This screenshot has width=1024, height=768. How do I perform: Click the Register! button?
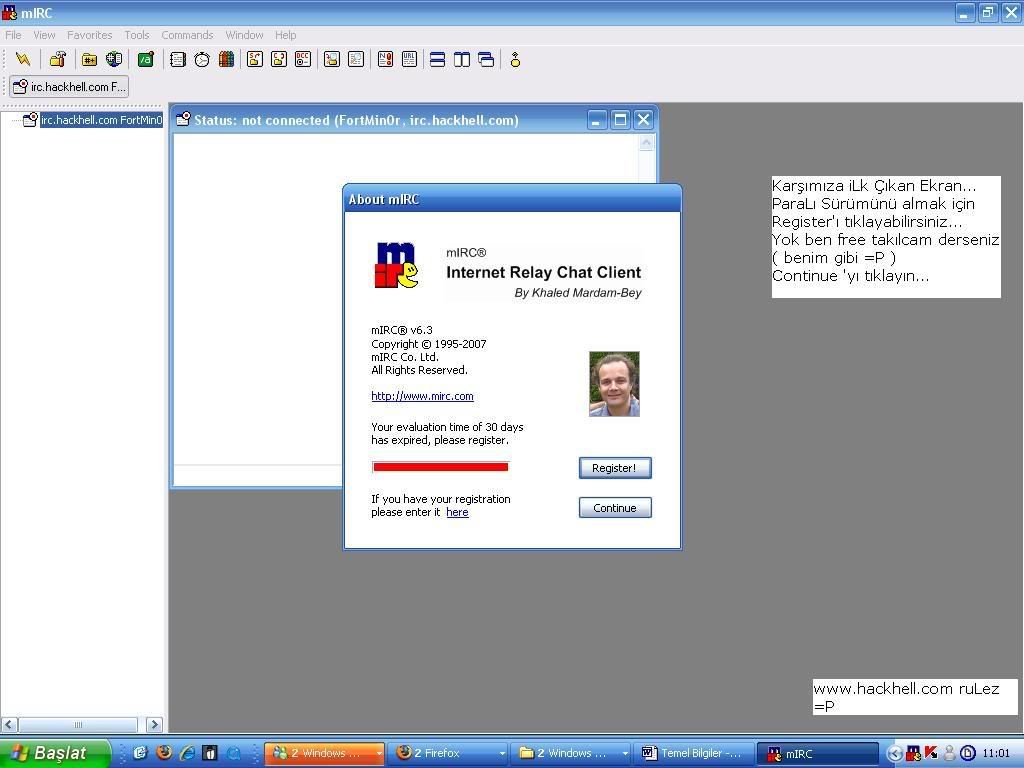(x=615, y=468)
